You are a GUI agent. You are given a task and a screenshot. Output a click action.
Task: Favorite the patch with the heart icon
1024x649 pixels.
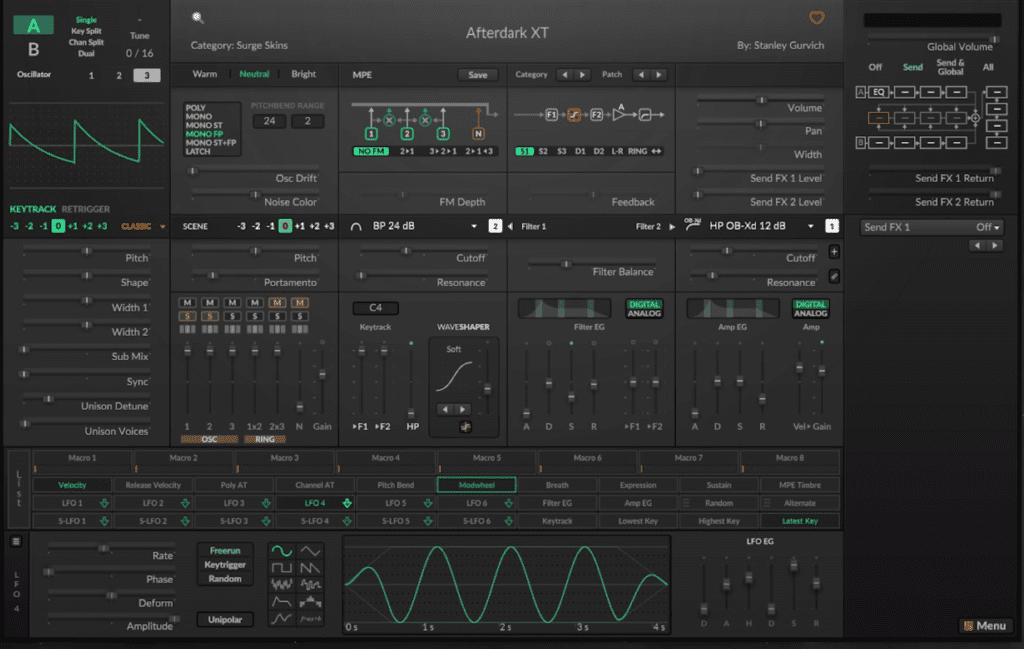[817, 17]
